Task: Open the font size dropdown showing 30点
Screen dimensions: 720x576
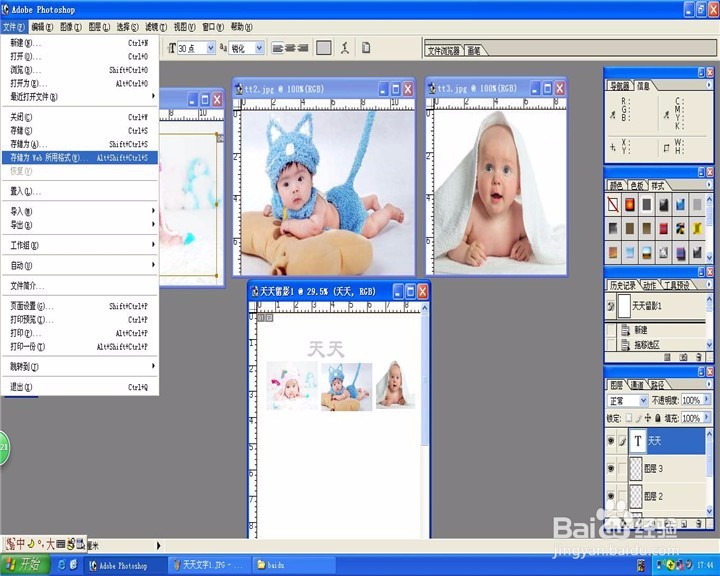Action: (x=211, y=48)
